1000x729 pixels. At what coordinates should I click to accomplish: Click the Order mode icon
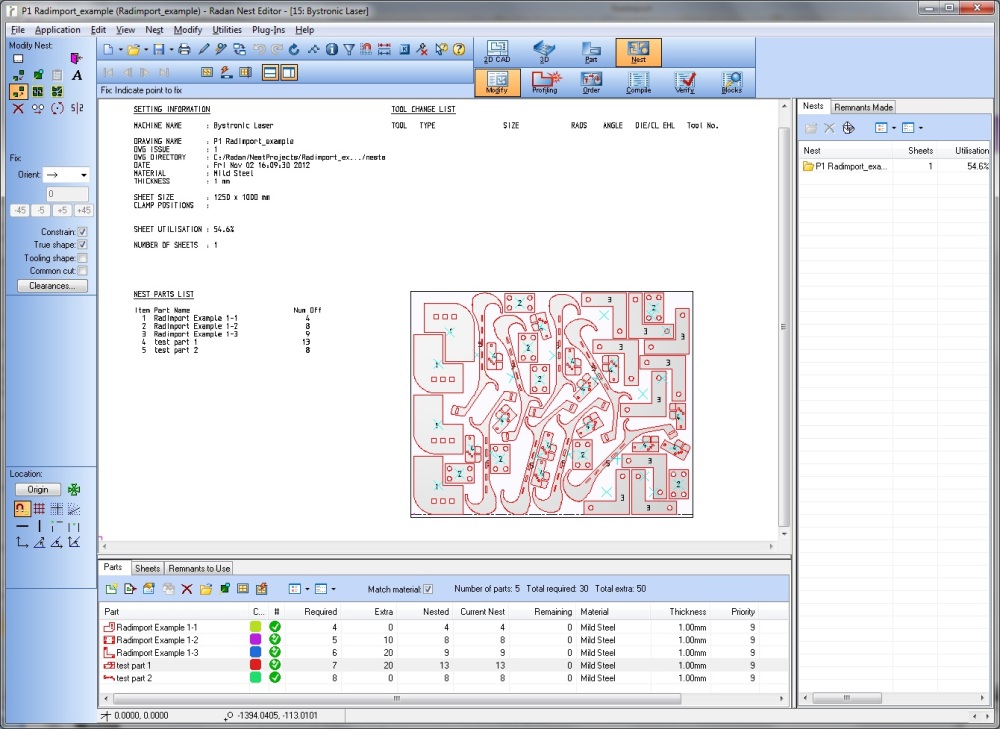(x=591, y=81)
